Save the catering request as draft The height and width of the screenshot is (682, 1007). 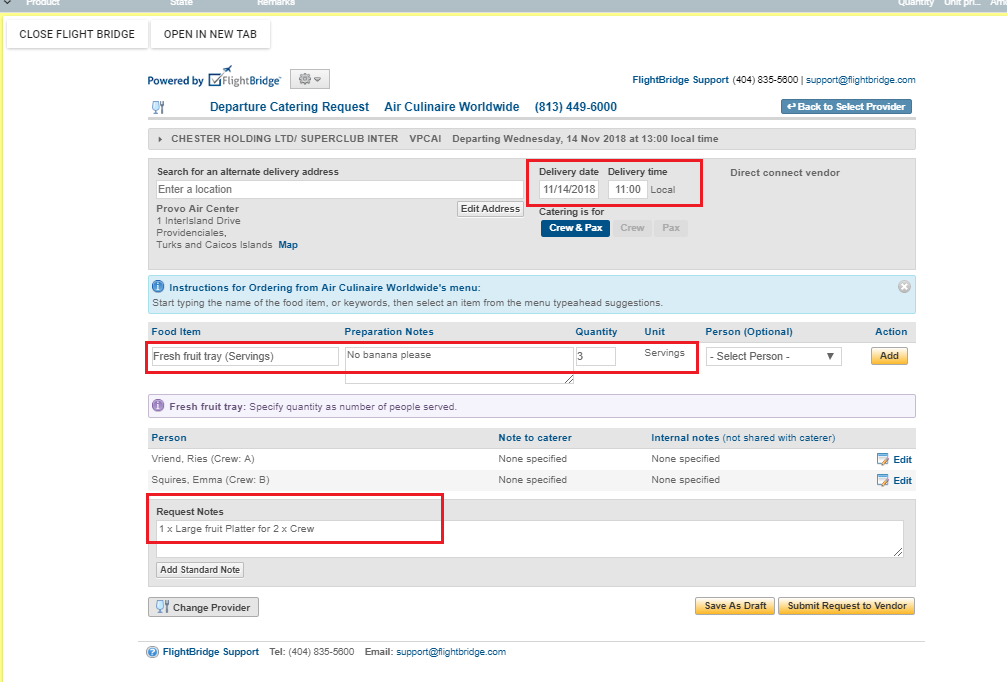tap(735, 606)
